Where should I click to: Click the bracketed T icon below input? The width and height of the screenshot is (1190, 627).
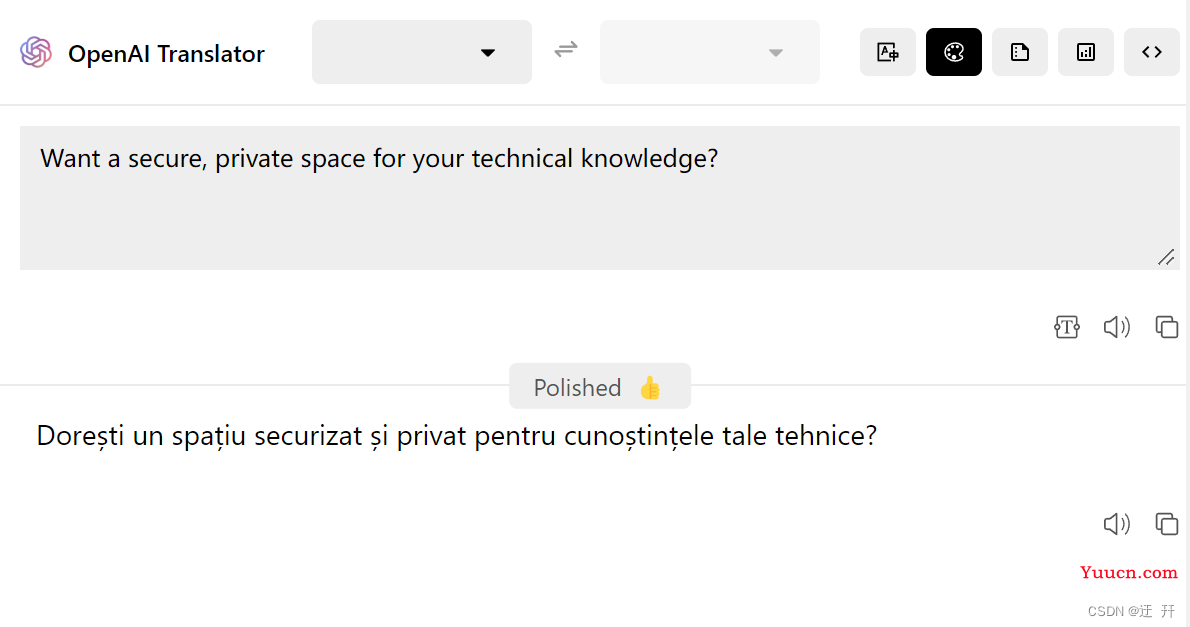pos(1066,327)
